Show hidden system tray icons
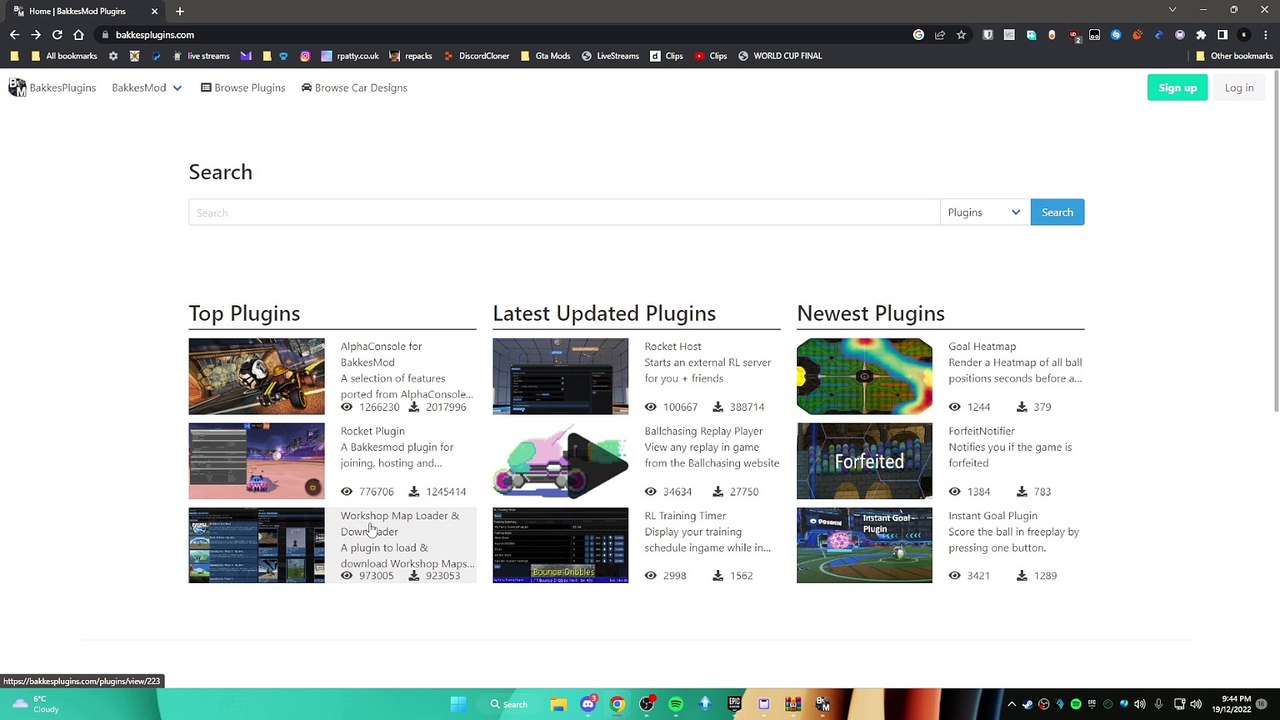Screen dimensions: 1280x720 tap(1011, 704)
